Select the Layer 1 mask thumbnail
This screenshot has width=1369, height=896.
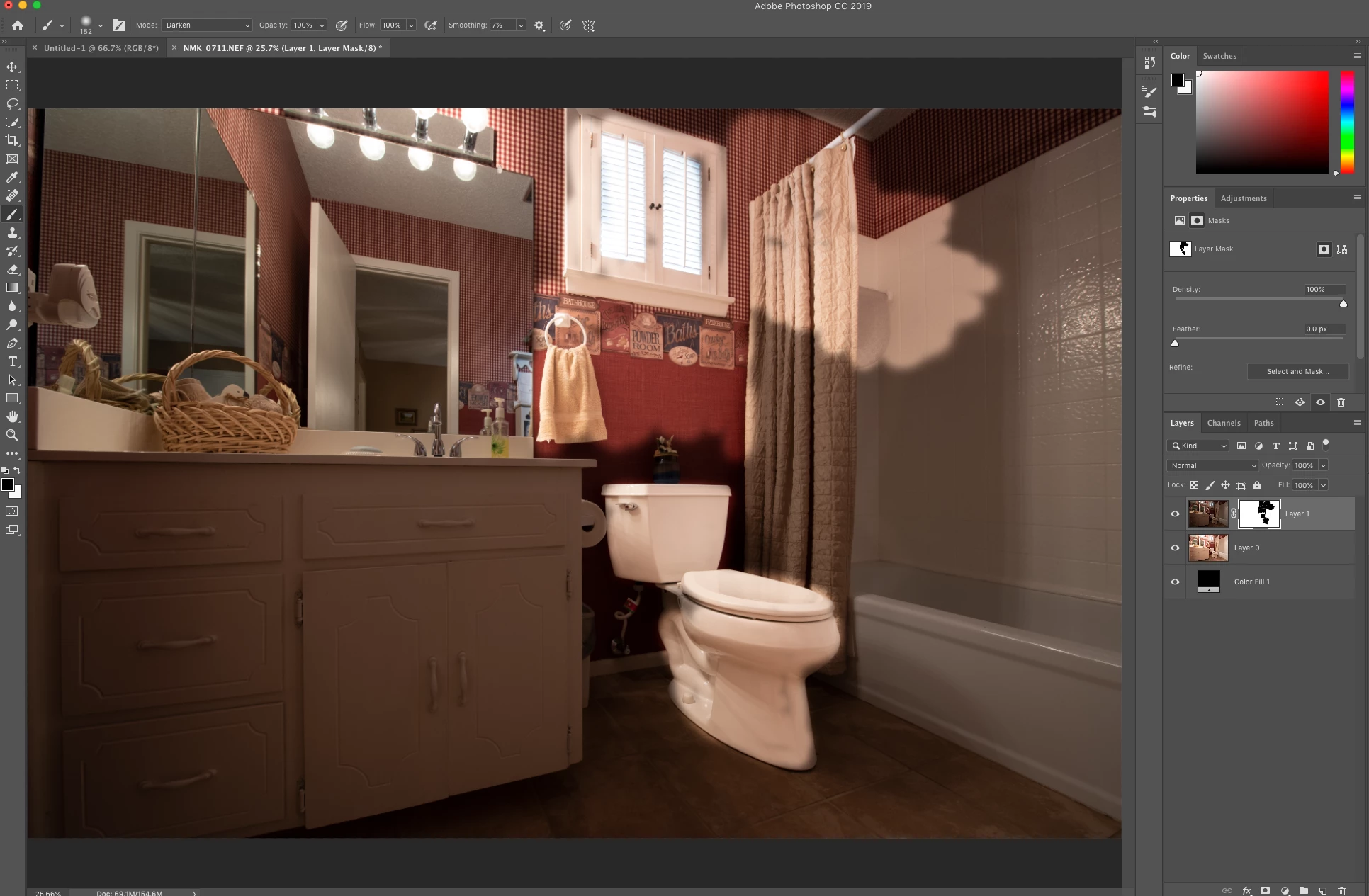pyautogui.click(x=1259, y=514)
